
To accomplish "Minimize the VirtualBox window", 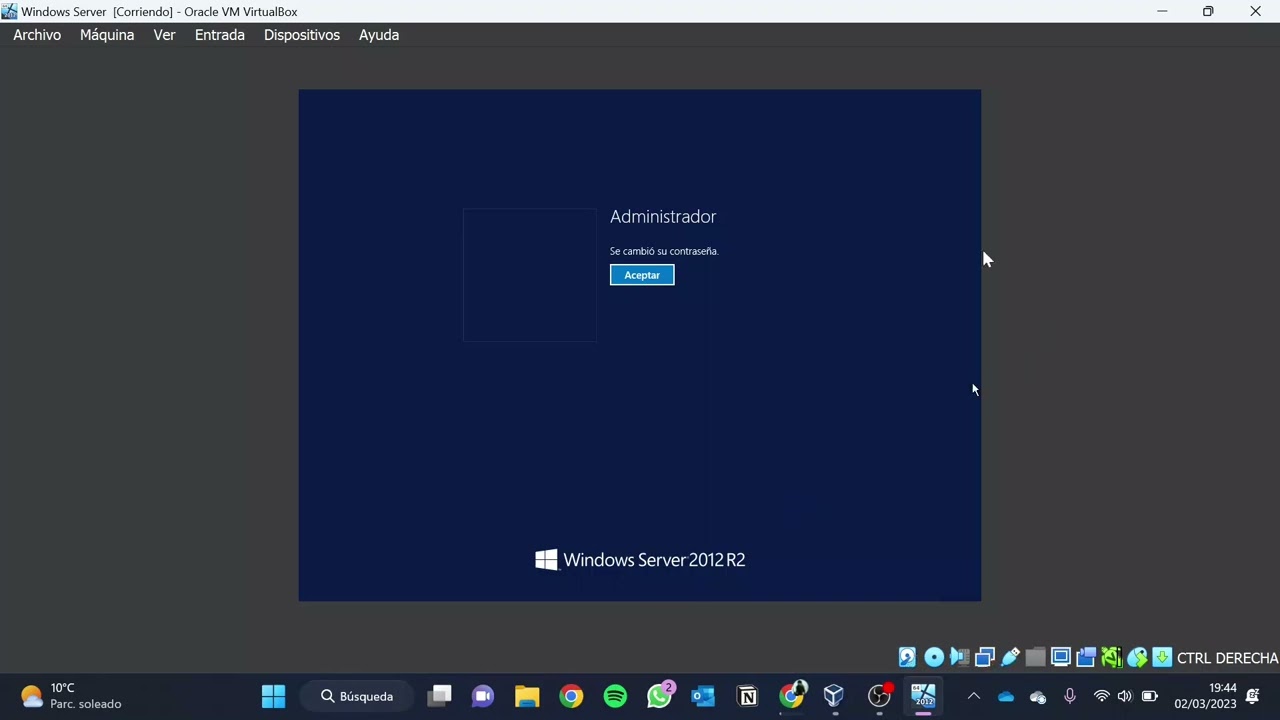I will (1162, 11).
